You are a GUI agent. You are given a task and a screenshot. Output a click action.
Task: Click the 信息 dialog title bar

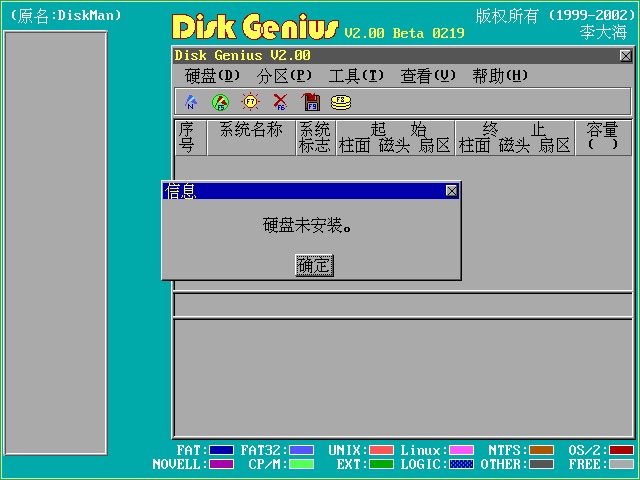point(300,190)
